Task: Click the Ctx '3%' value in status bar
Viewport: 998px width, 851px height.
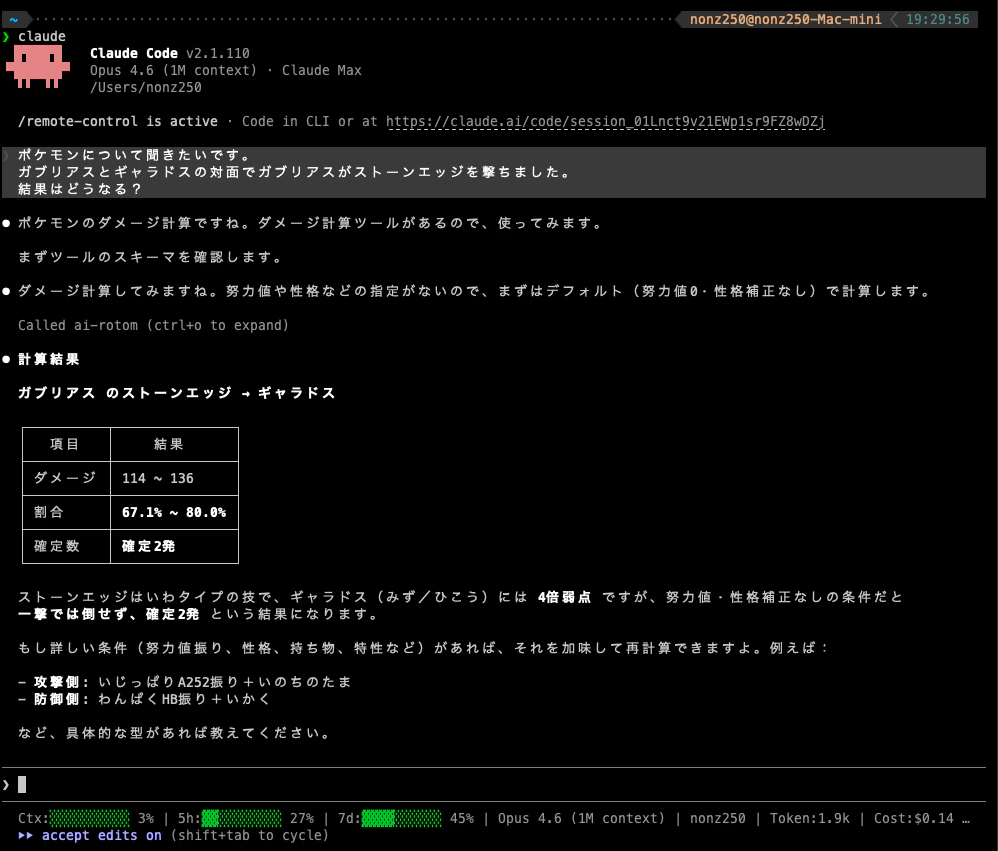Action: (146, 818)
